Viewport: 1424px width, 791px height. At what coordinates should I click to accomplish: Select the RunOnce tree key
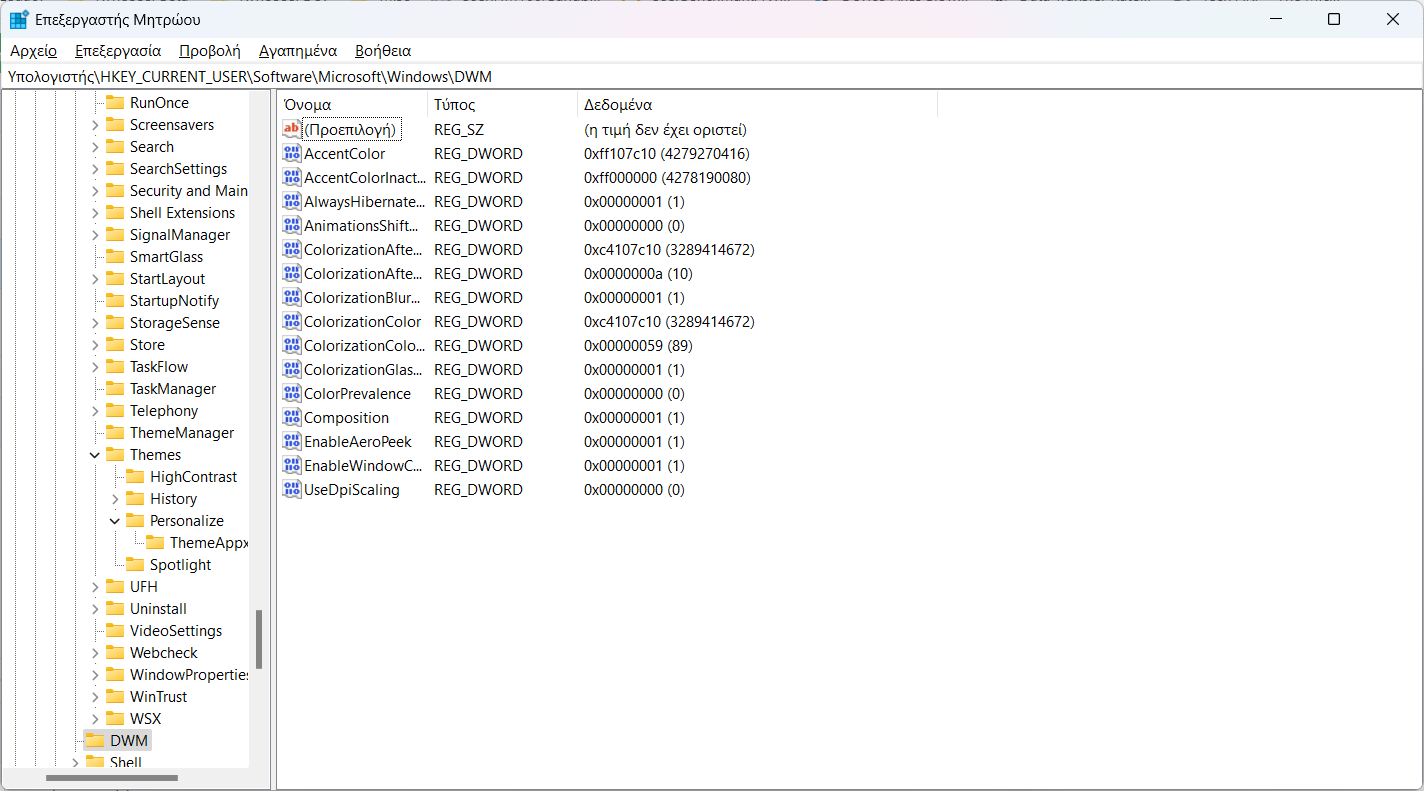159,103
